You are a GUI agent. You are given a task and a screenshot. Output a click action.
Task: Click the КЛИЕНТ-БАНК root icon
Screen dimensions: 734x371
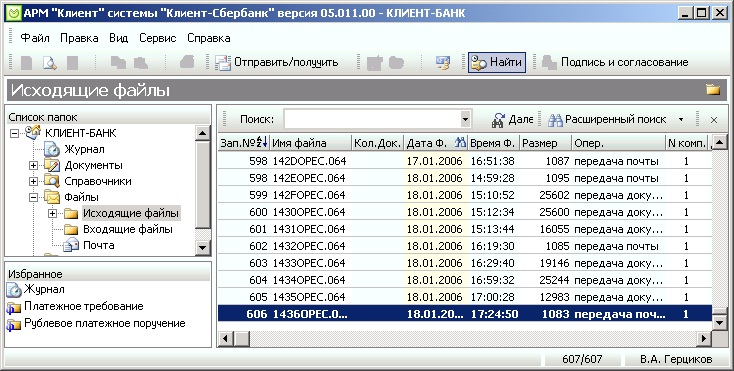point(33,133)
